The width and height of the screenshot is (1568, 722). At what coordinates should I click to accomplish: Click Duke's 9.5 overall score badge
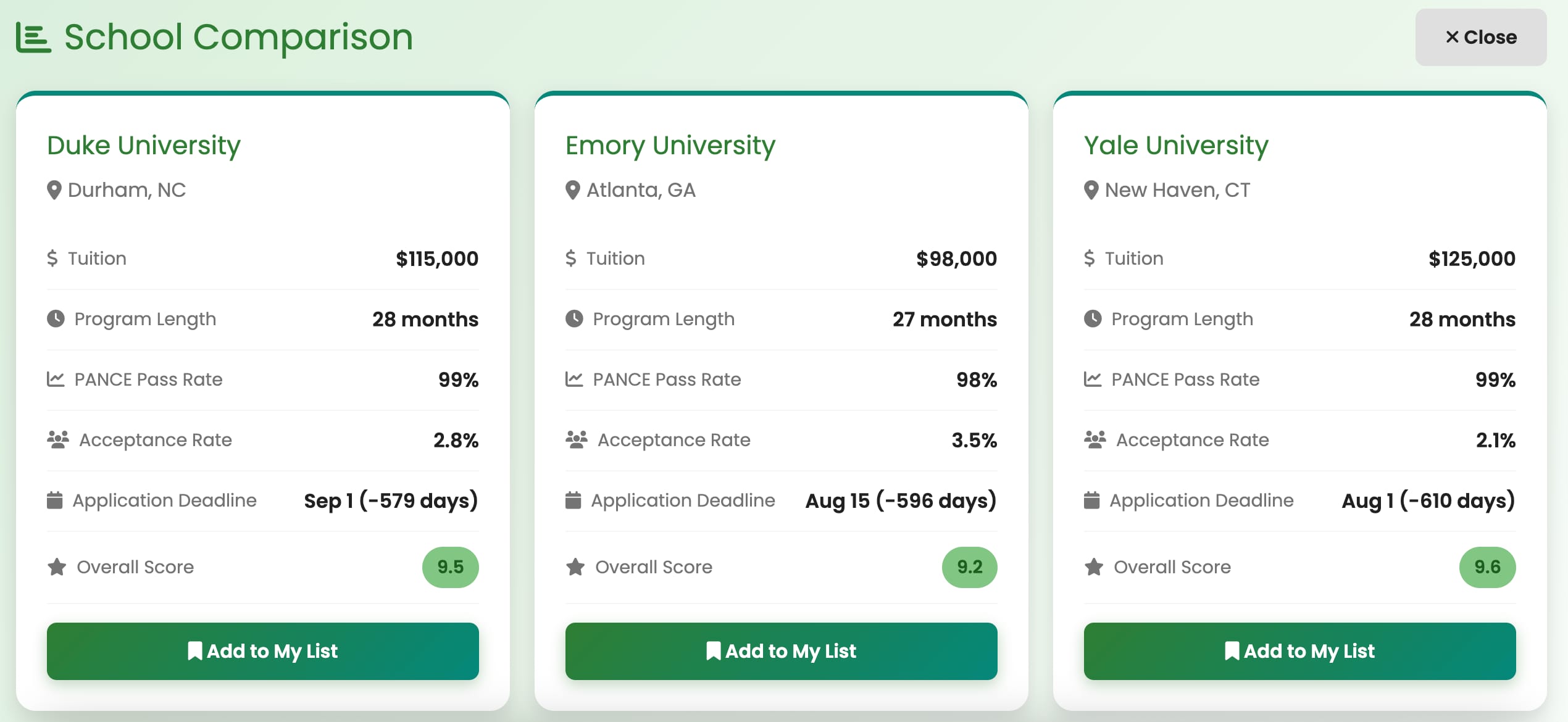coord(451,567)
